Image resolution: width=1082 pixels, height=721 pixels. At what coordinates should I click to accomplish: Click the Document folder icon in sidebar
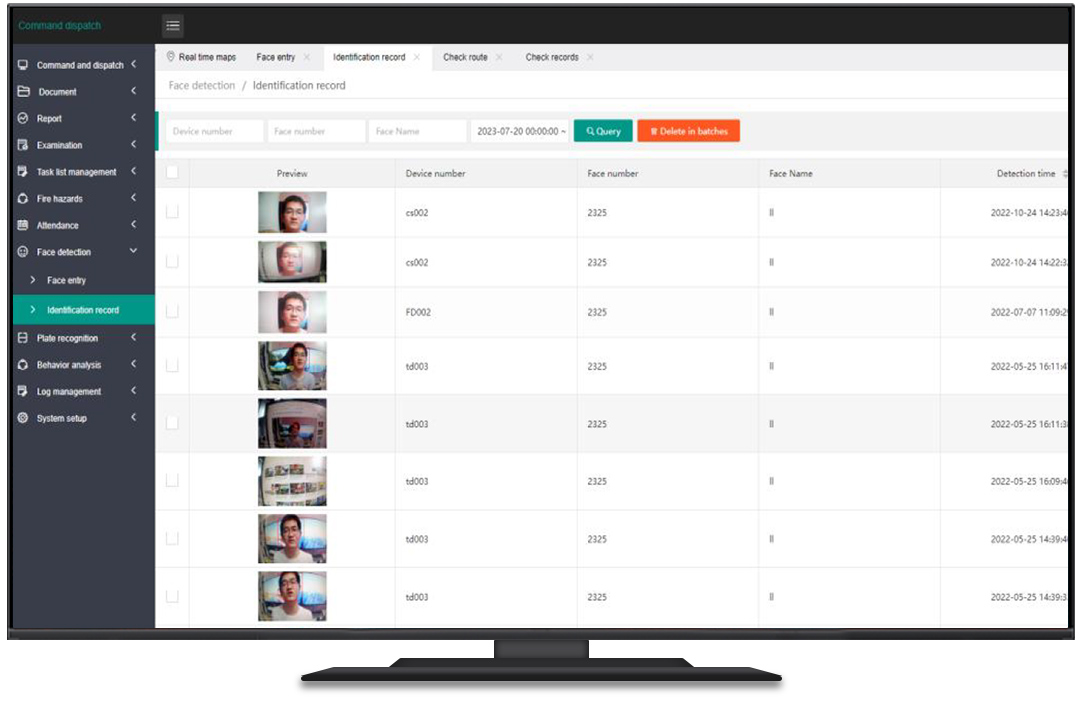pos(23,91)
